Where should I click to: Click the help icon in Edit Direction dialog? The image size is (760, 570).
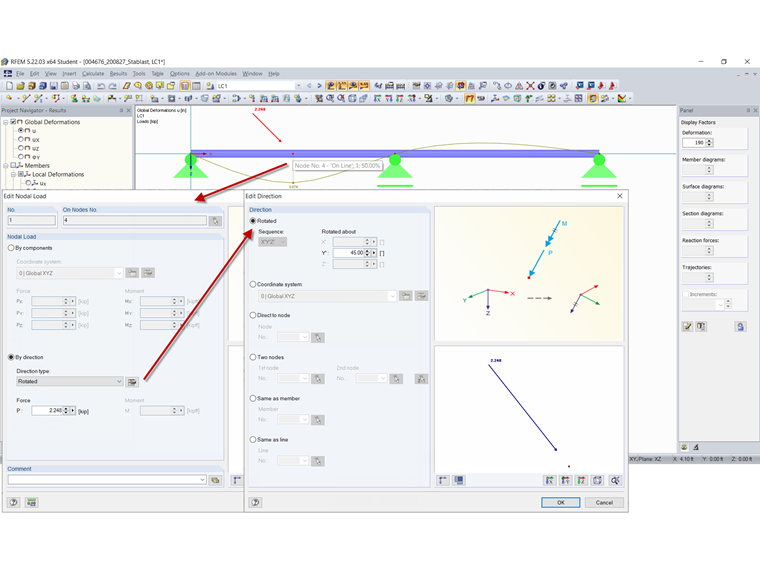click(255, 503)
